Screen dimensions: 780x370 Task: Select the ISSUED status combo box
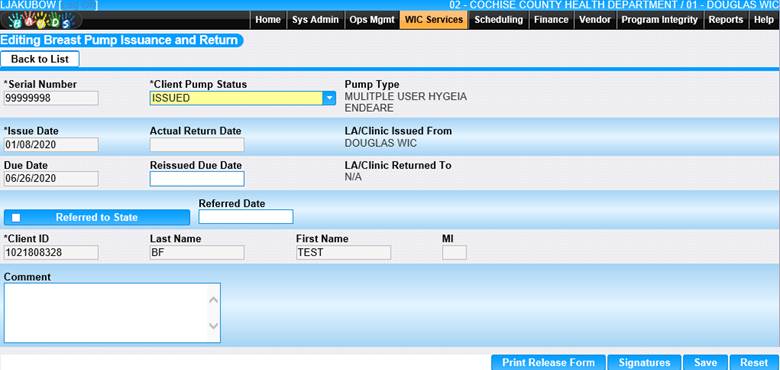[243, 98]
